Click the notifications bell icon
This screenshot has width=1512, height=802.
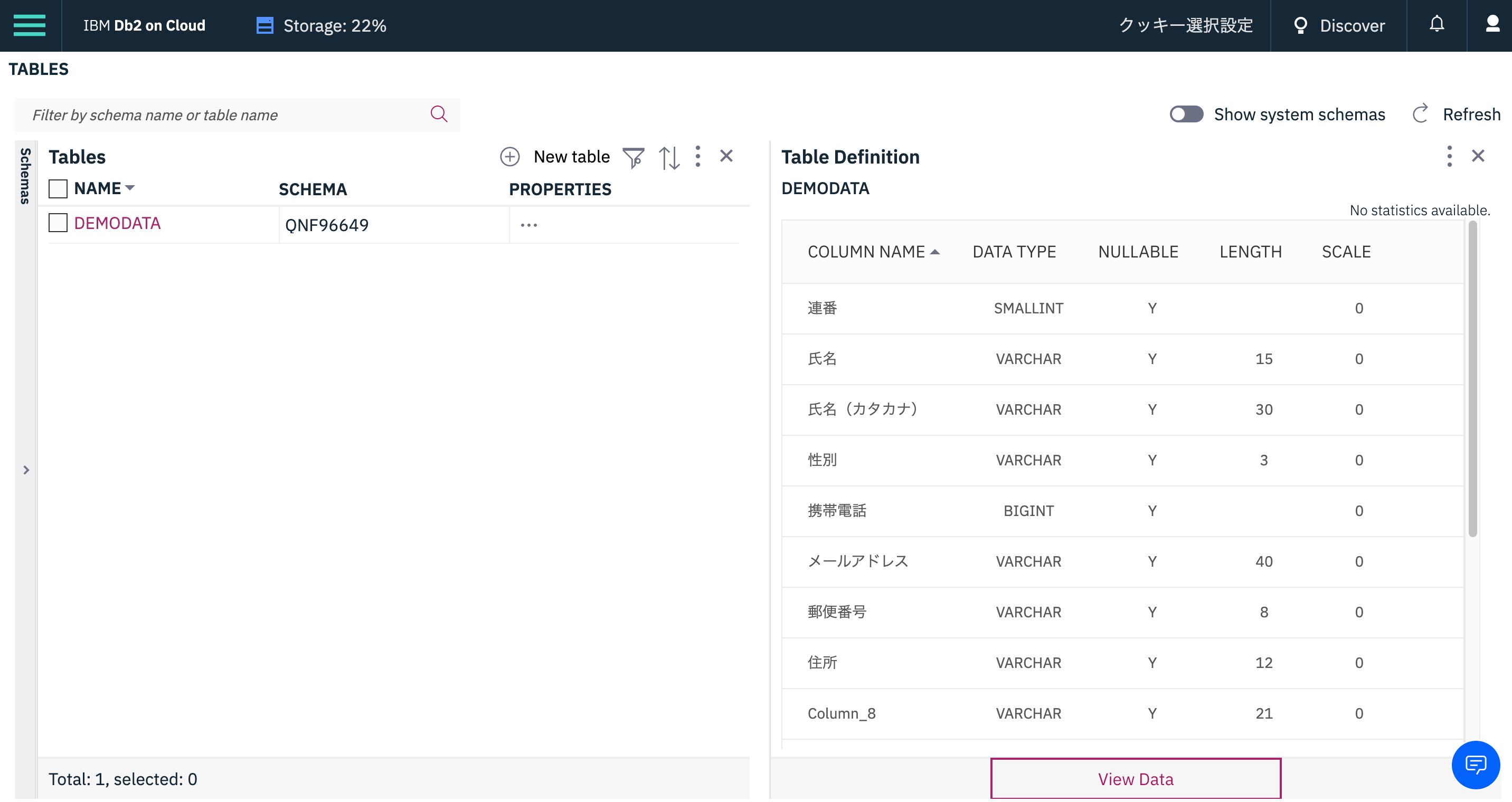pyautogui.click(x=1437, y=25)
